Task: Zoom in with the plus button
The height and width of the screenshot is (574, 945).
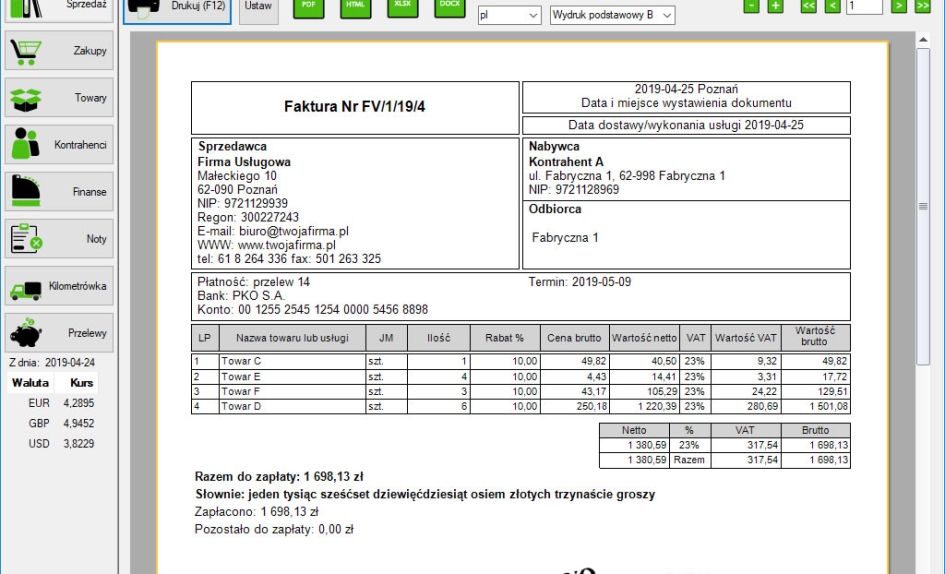Action: (775, 7)
